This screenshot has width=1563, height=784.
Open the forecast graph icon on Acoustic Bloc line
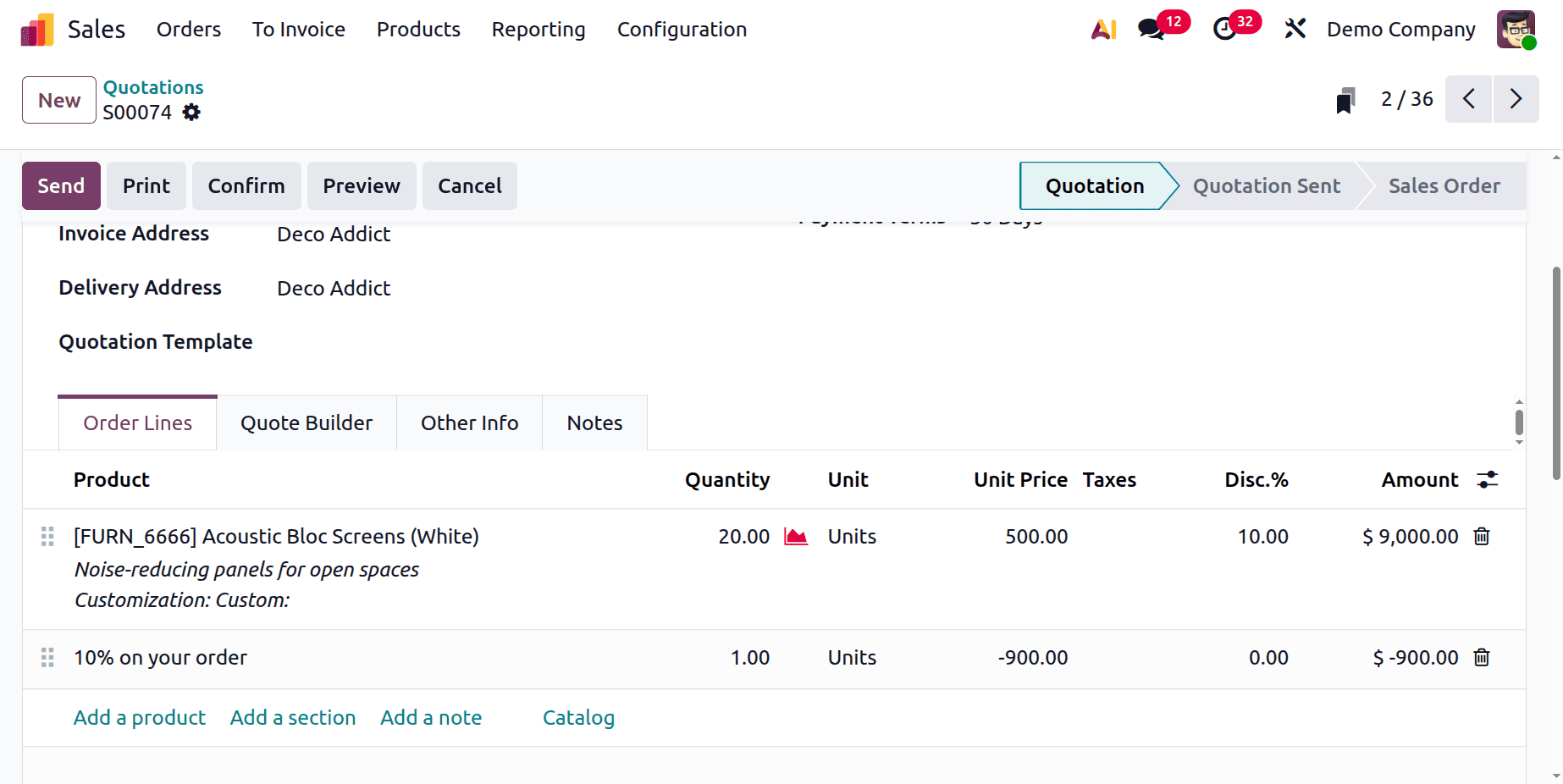click(794, 536)
